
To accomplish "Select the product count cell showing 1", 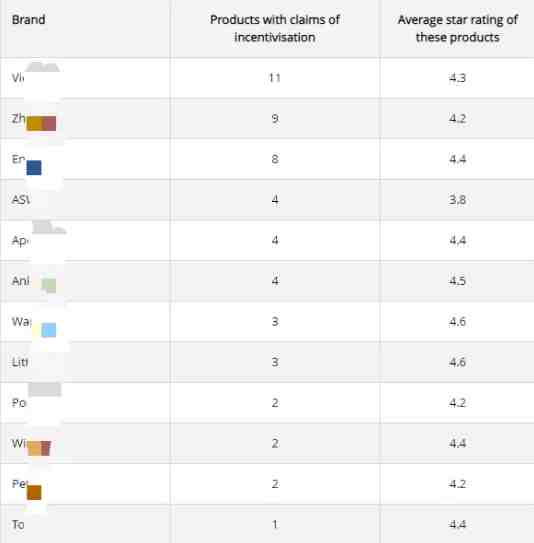I will coord(275,524).
